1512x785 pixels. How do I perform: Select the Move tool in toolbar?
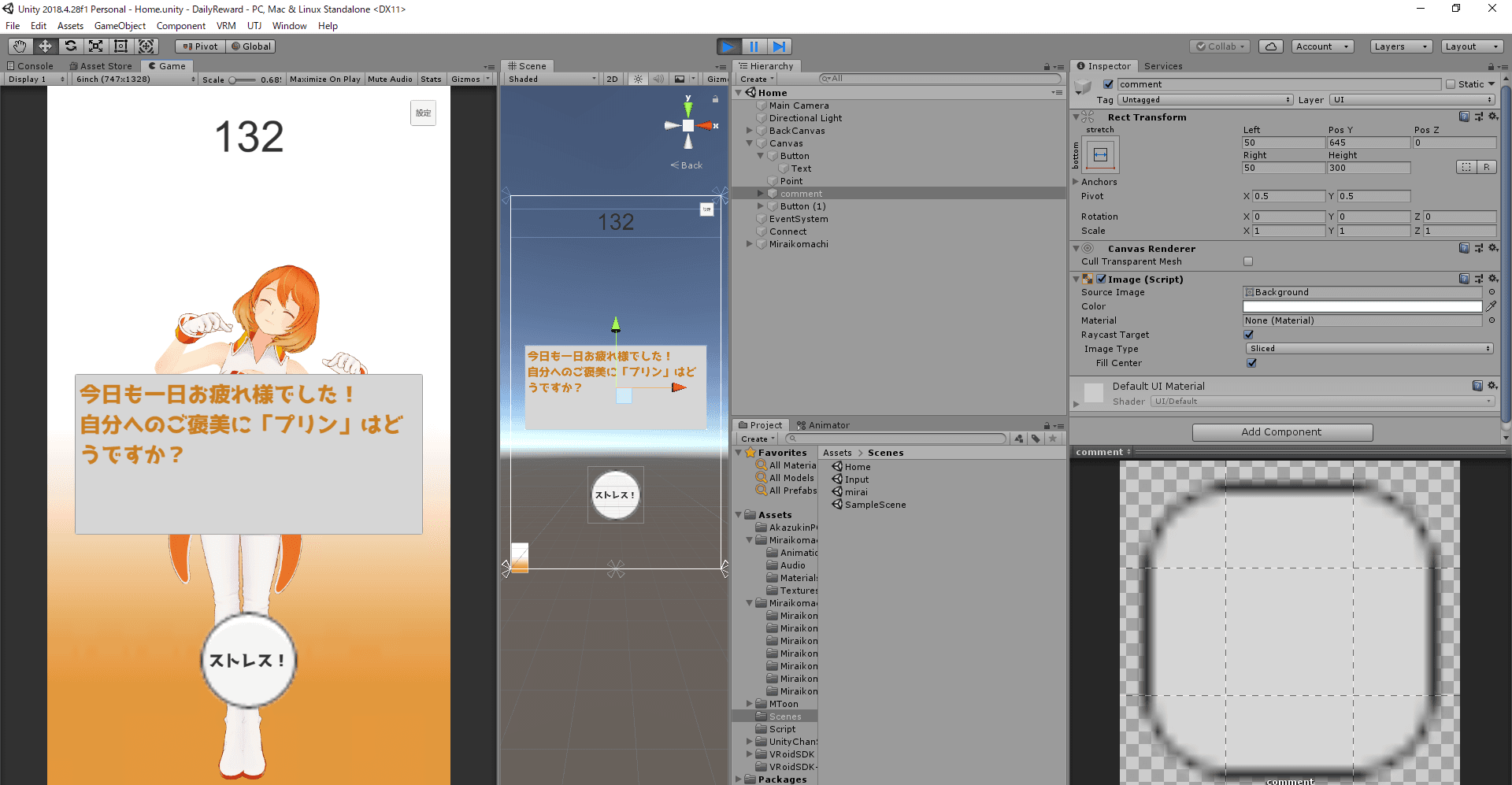tap(46, 46)
